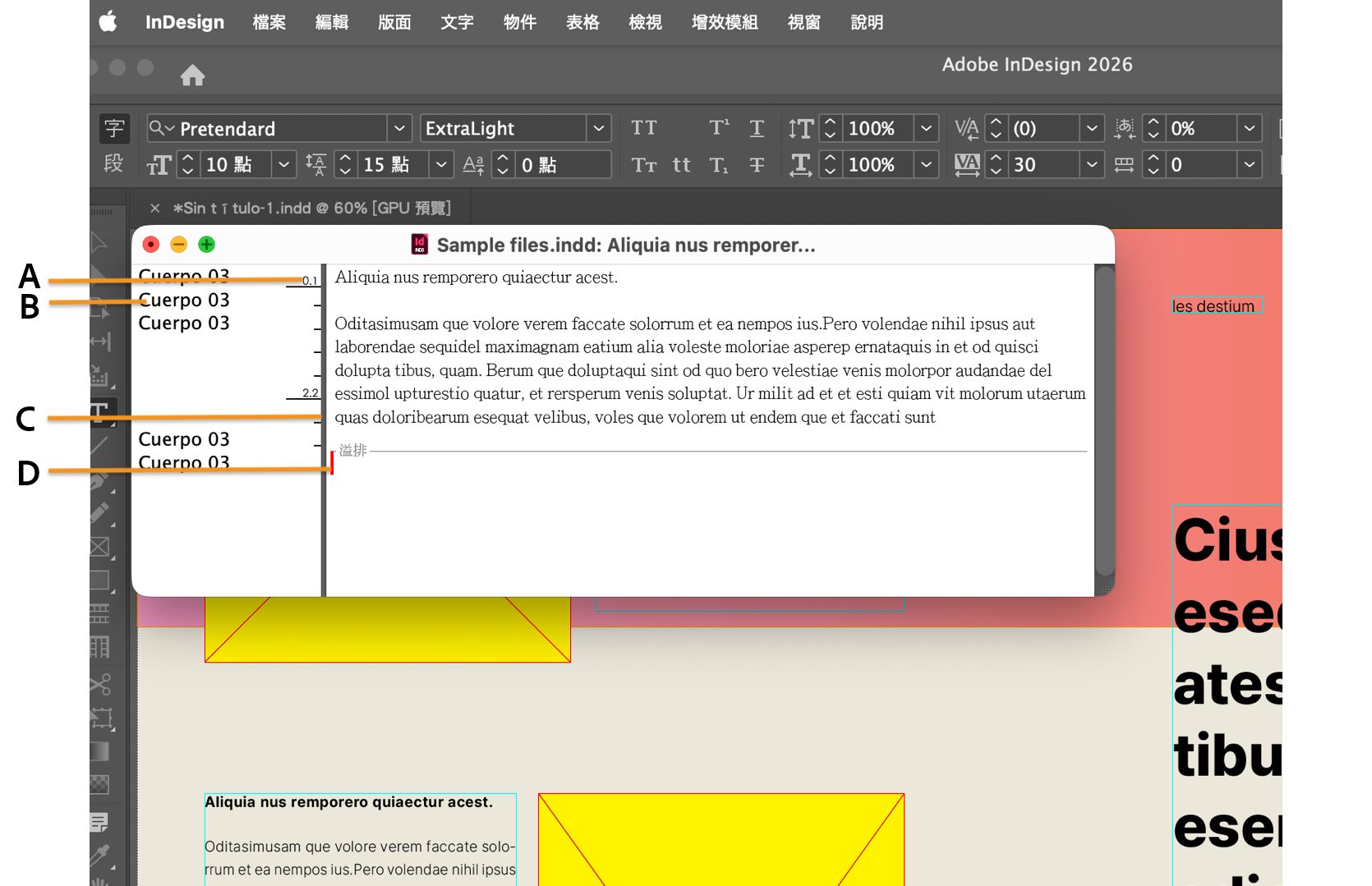The image size is (1372, 886).
Task: Step the tracking value arrows
Action: (x=996, y=165)
